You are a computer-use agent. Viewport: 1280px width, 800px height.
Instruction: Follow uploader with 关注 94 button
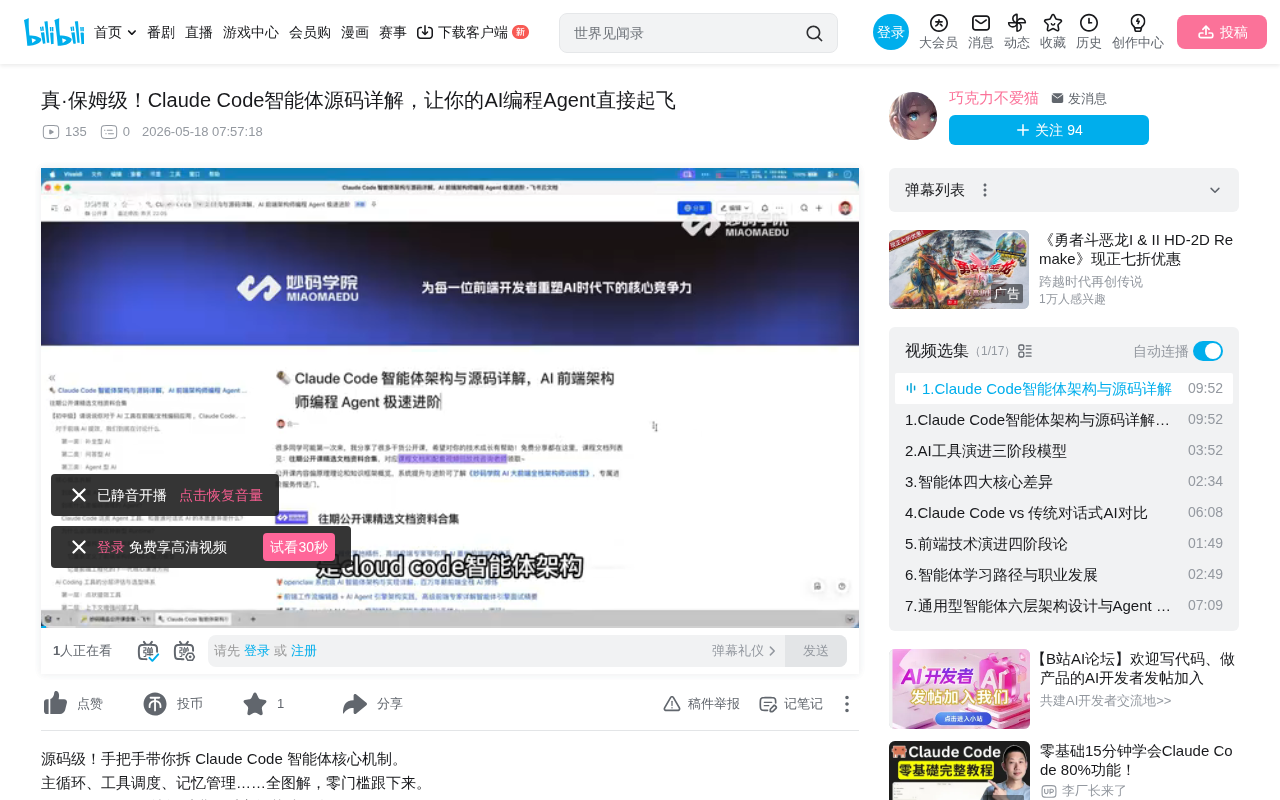(x=1049, y=130)
